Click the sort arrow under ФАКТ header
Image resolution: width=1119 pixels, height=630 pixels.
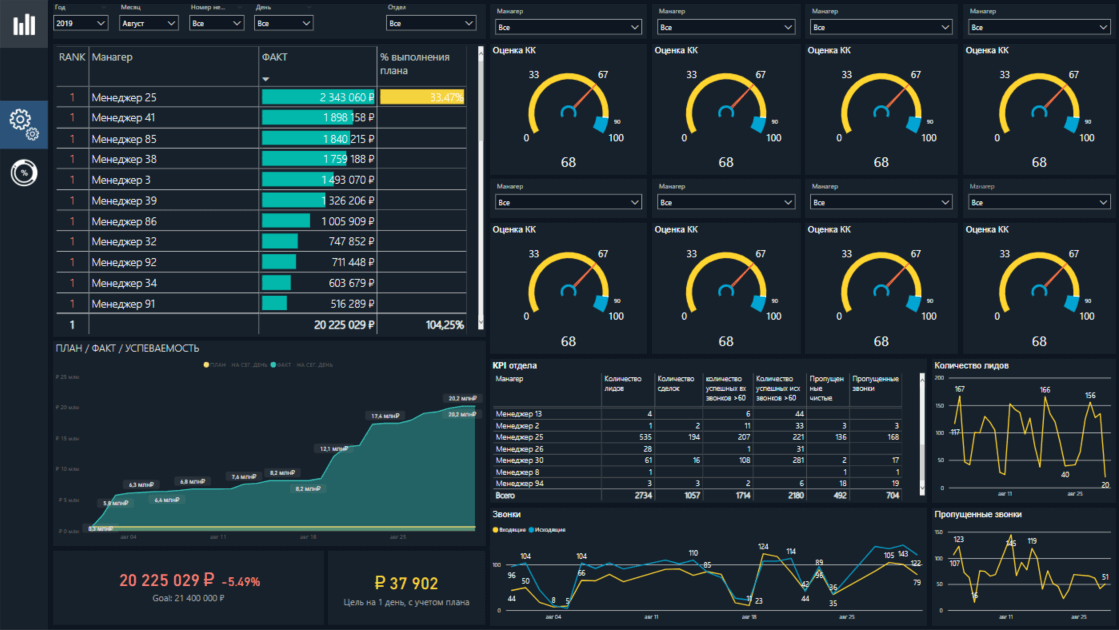[x=266, y=79]
